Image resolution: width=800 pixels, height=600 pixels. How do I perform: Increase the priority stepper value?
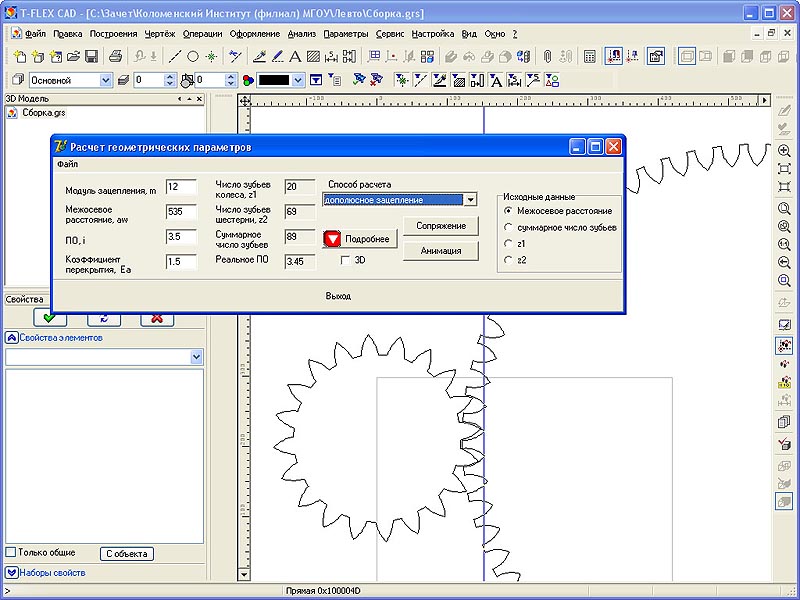point(231,77)
